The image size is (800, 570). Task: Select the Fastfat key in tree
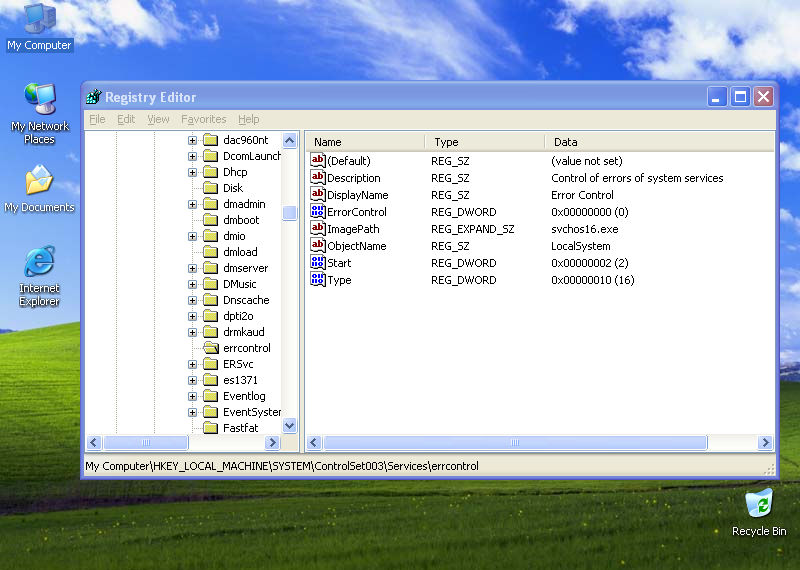[240, 428]
